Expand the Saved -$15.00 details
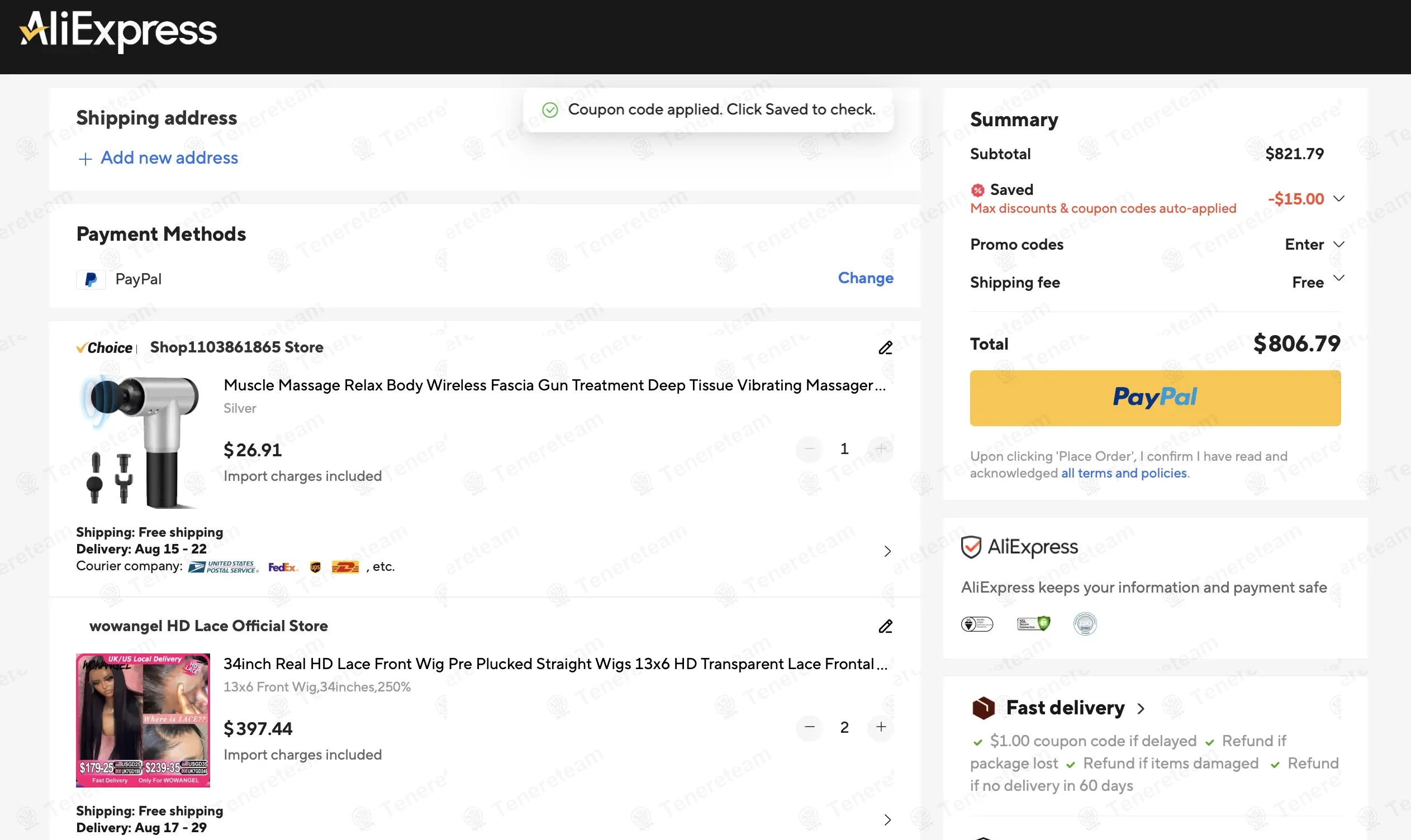Image resolution: width=1411 pixels, height=840 pixels. coord(1338,199)
